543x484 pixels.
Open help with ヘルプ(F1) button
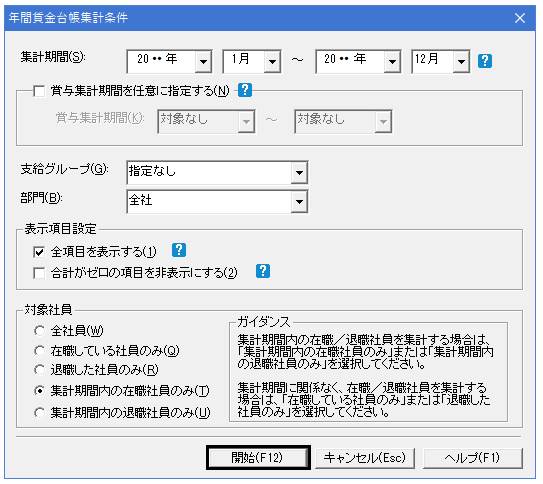pyautogui.click(x=473, y=458)
